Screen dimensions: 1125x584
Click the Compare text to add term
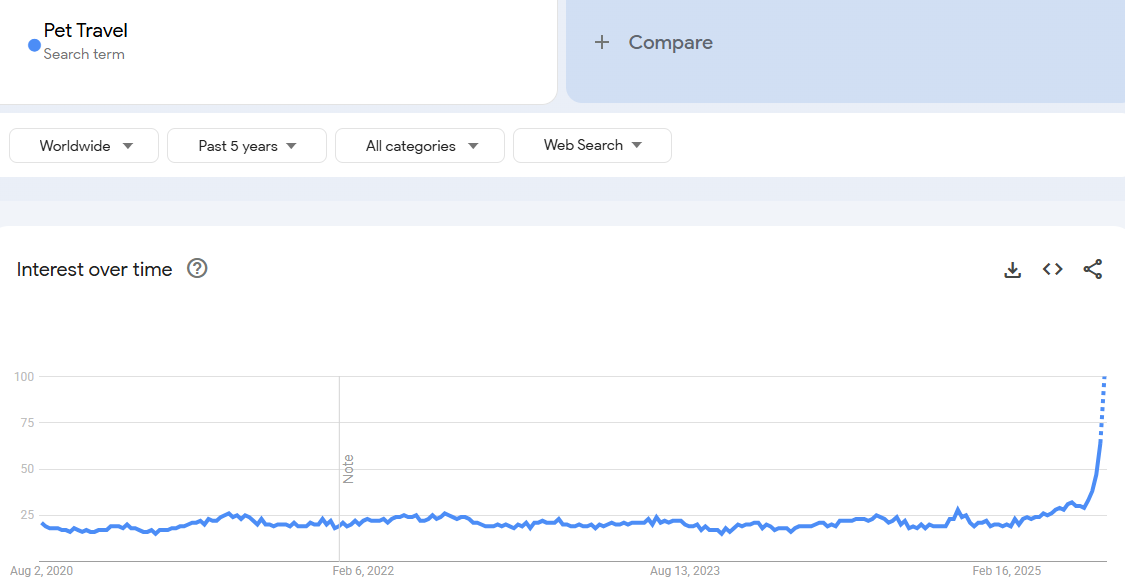point(670,42)
